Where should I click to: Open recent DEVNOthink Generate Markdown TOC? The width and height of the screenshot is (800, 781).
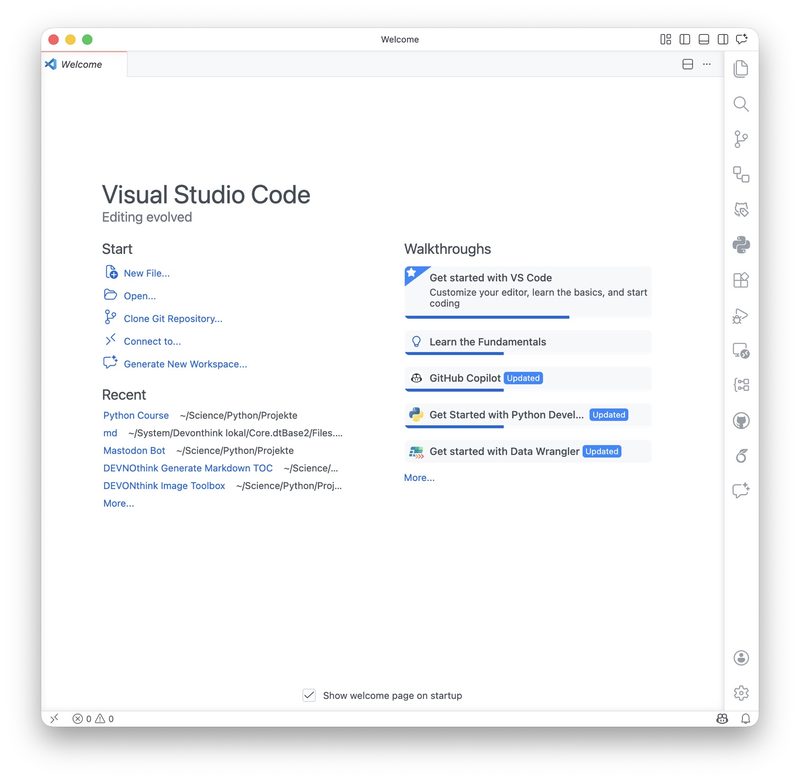tap(188, 468)
